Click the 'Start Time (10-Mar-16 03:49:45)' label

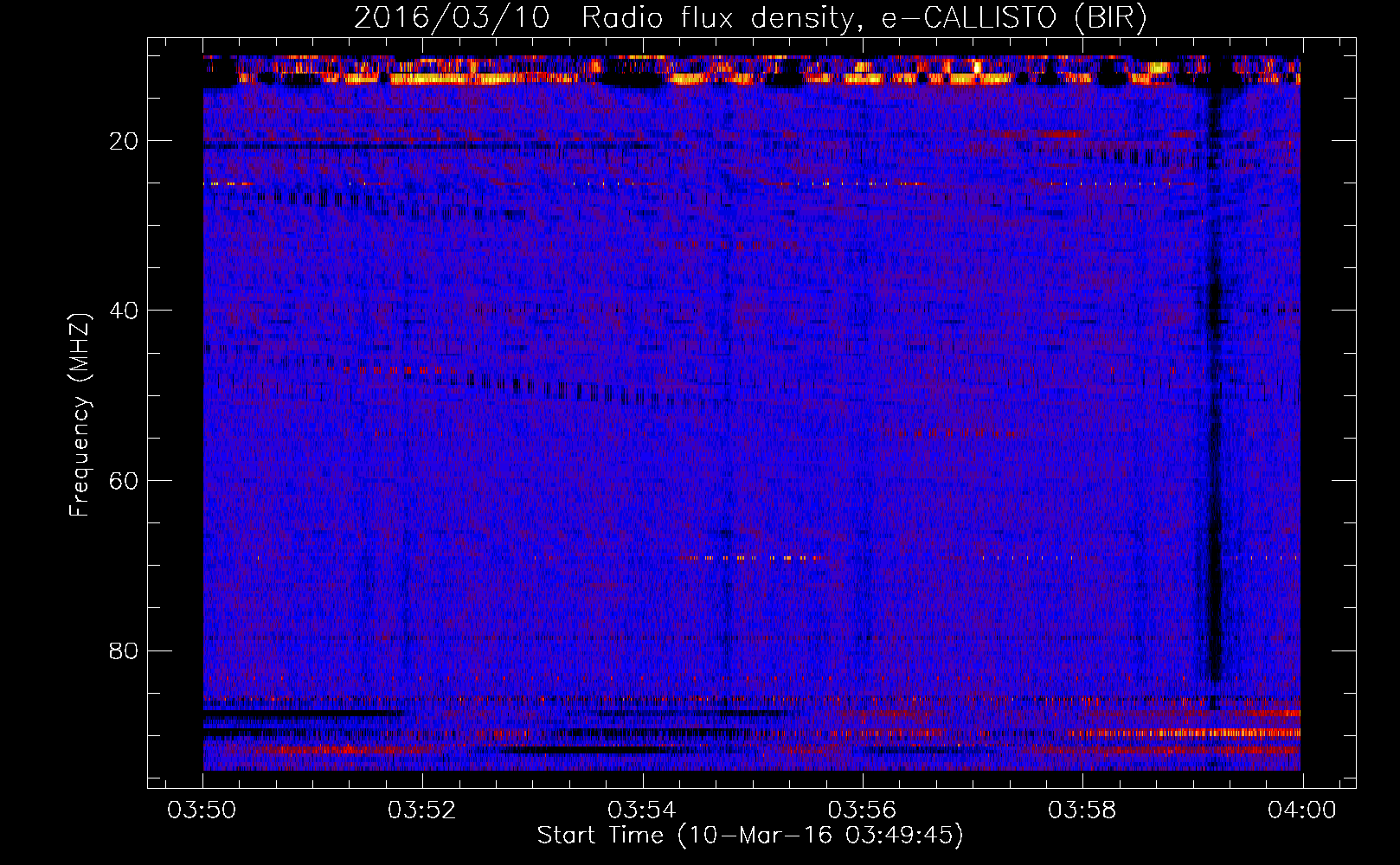tap(750, 836)
